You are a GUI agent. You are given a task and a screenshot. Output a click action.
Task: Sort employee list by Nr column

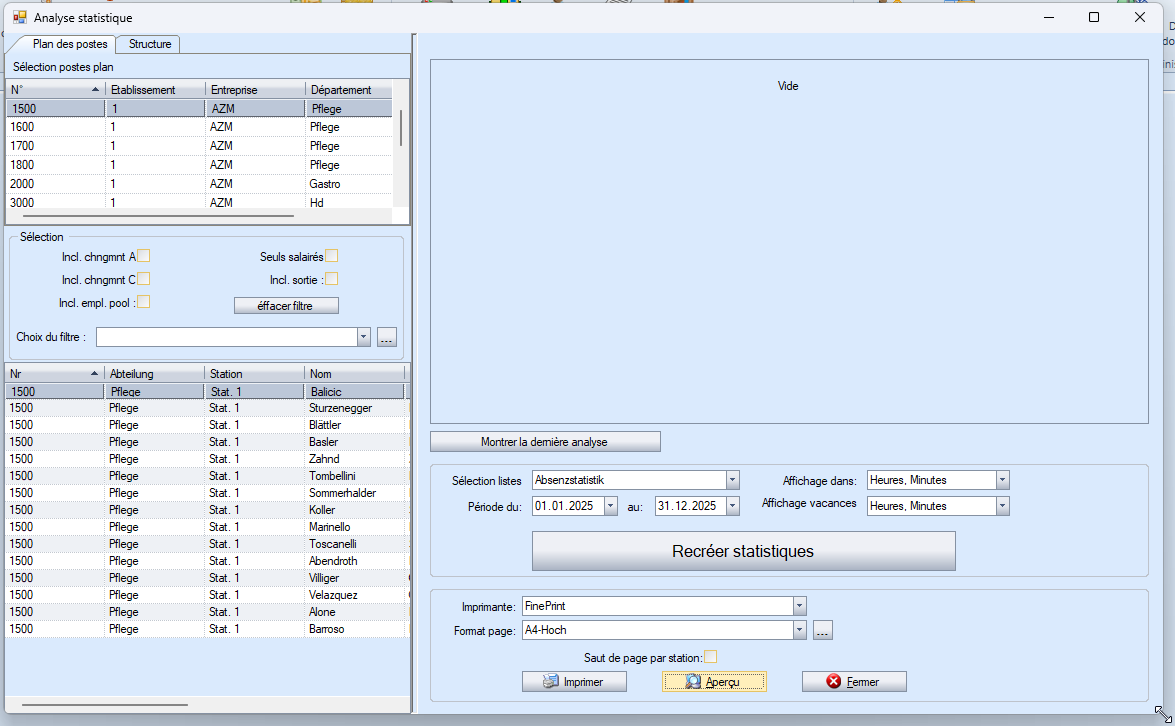[x=55, y=374]
